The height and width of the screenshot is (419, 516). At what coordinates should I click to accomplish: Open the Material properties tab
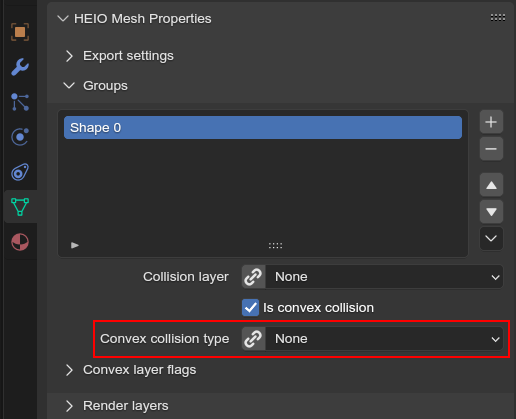pos(20,242)
